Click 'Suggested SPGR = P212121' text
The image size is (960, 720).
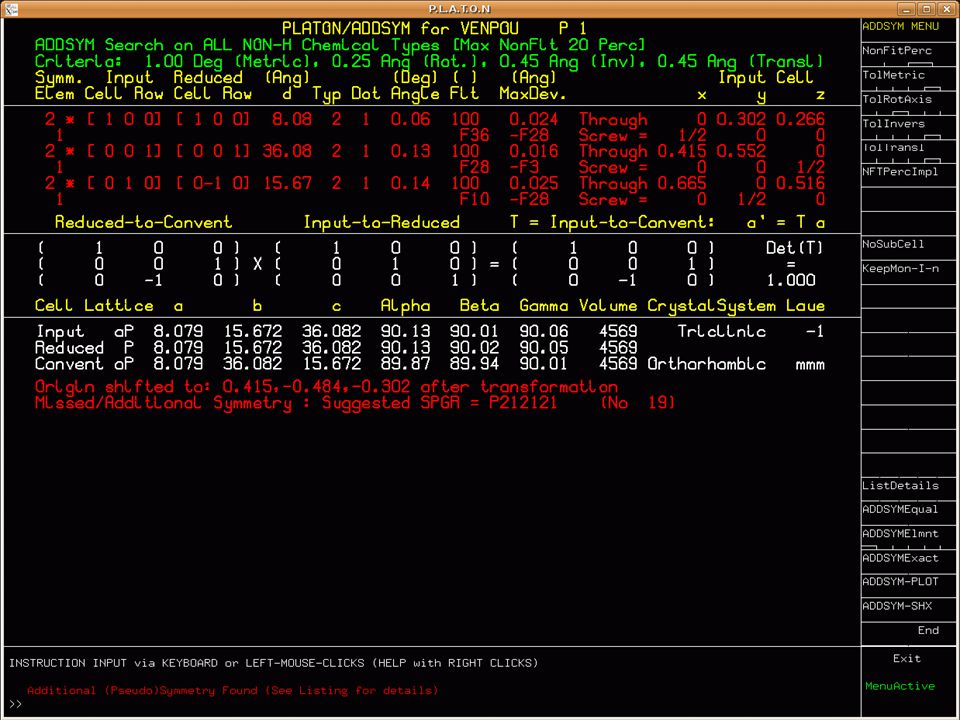click(440, 403)
